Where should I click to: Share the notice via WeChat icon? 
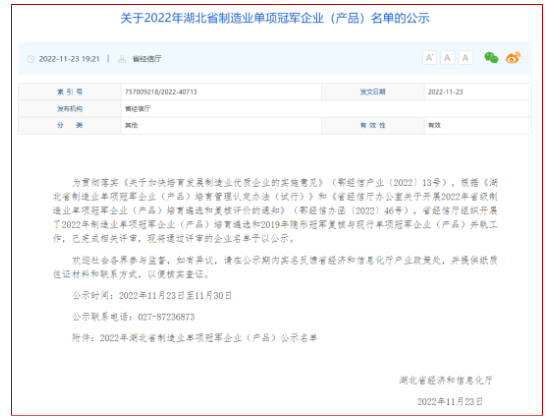click(491, 58)
